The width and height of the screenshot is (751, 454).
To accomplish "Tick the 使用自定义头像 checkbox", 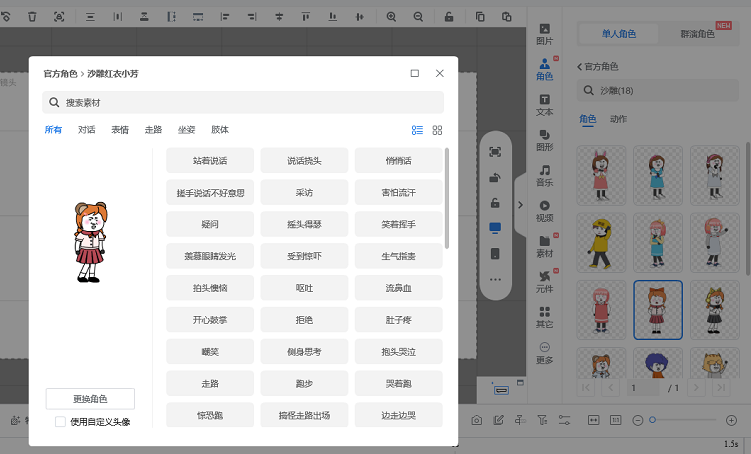I will [x=60, y=422].
